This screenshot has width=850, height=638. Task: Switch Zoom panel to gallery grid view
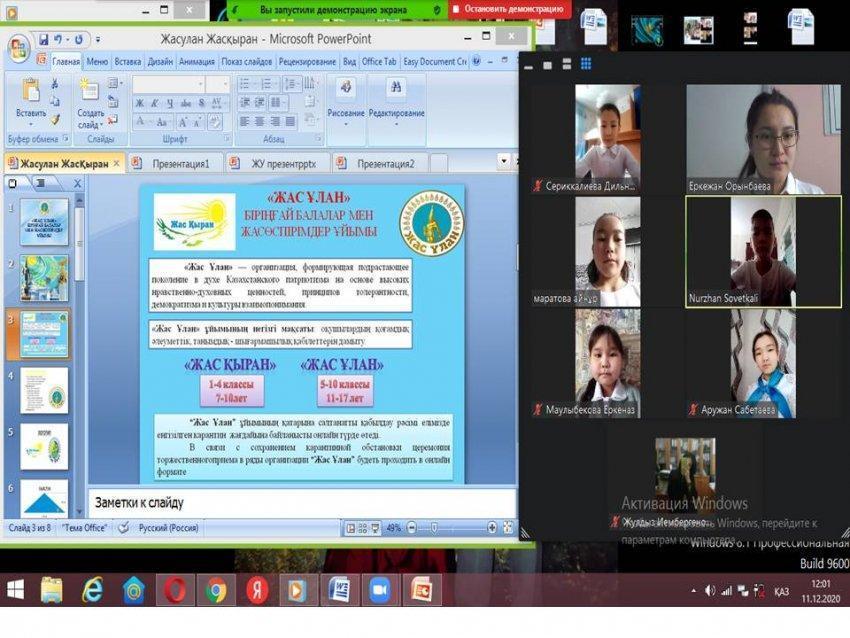(x=586, y=65)
